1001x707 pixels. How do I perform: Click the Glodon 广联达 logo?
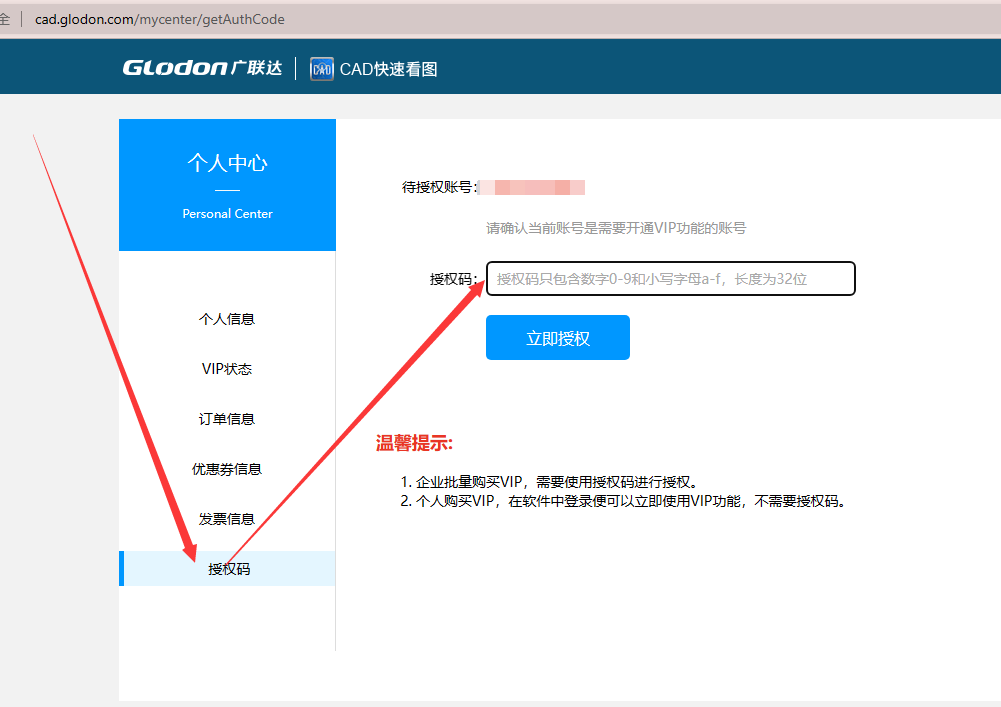click(x=202, y=68)
